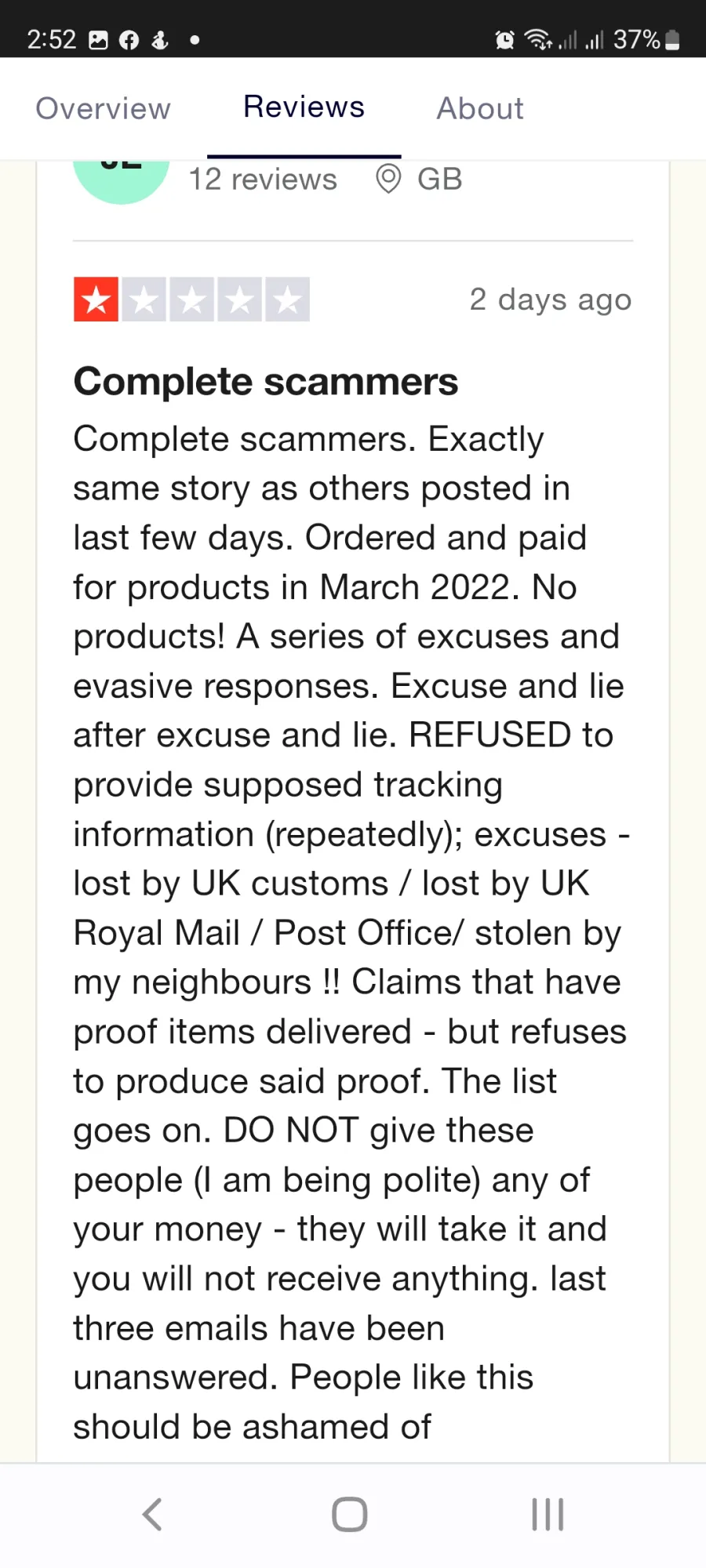706x1568 pixels.
Task: Tap the battery 37% indicator
Action: pos(647,39)
